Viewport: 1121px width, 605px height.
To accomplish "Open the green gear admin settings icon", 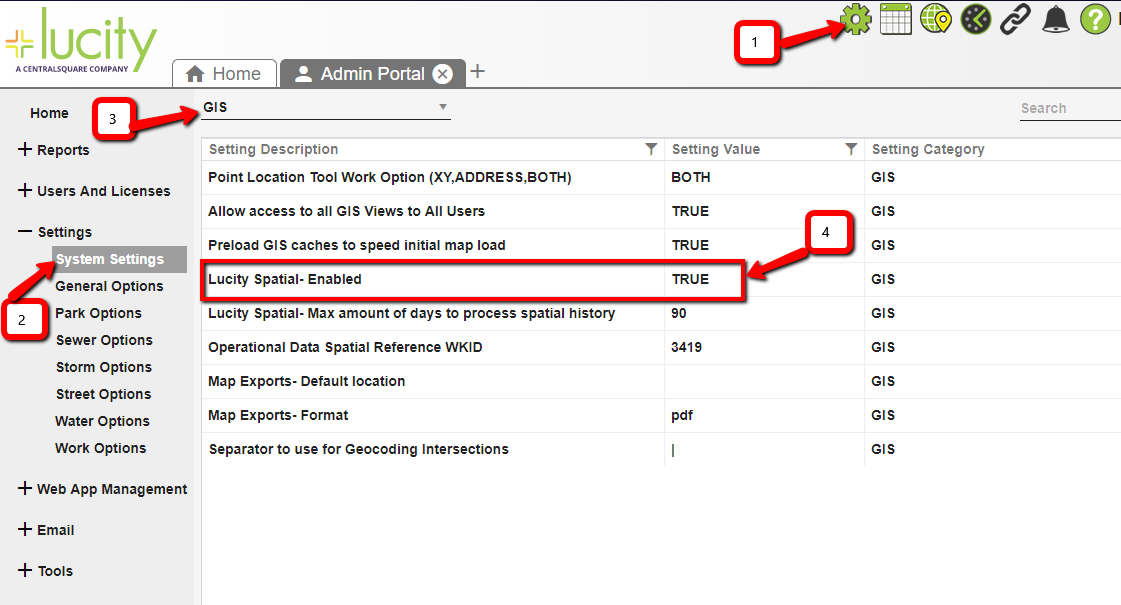I will [x=856, y=19].
